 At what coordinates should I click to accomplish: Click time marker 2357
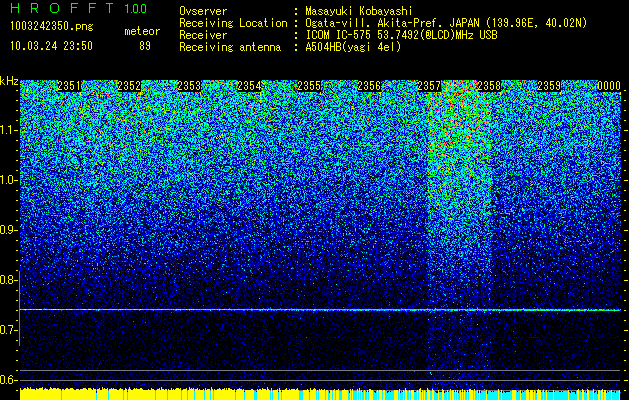click(x=429, y=86)
